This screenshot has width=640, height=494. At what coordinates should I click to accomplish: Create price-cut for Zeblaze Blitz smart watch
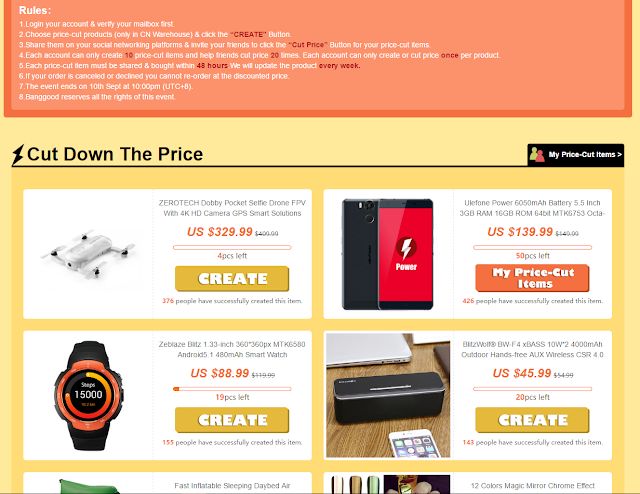(232, 420)
